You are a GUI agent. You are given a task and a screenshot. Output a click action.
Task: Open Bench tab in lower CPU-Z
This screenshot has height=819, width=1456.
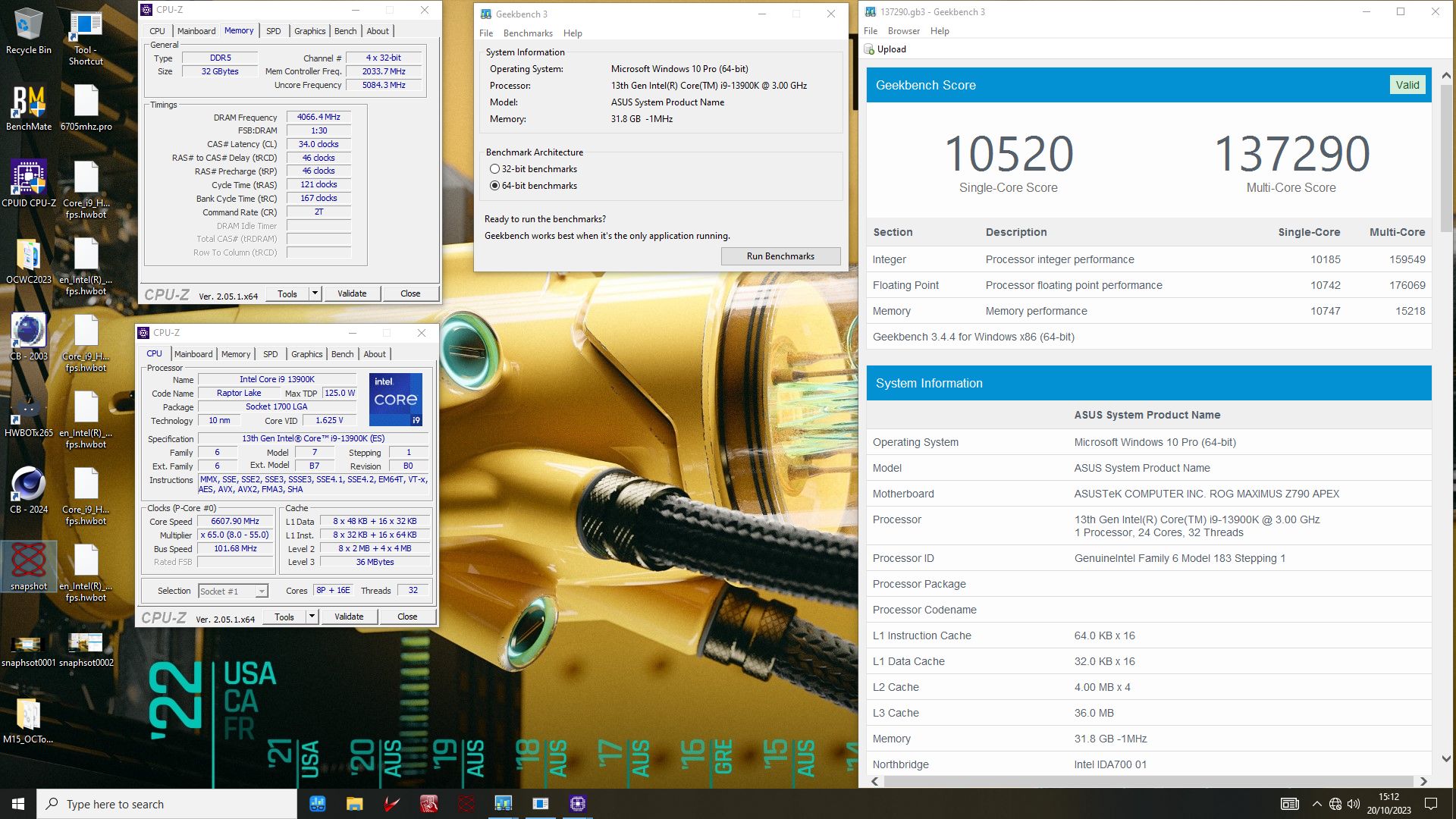342,354
